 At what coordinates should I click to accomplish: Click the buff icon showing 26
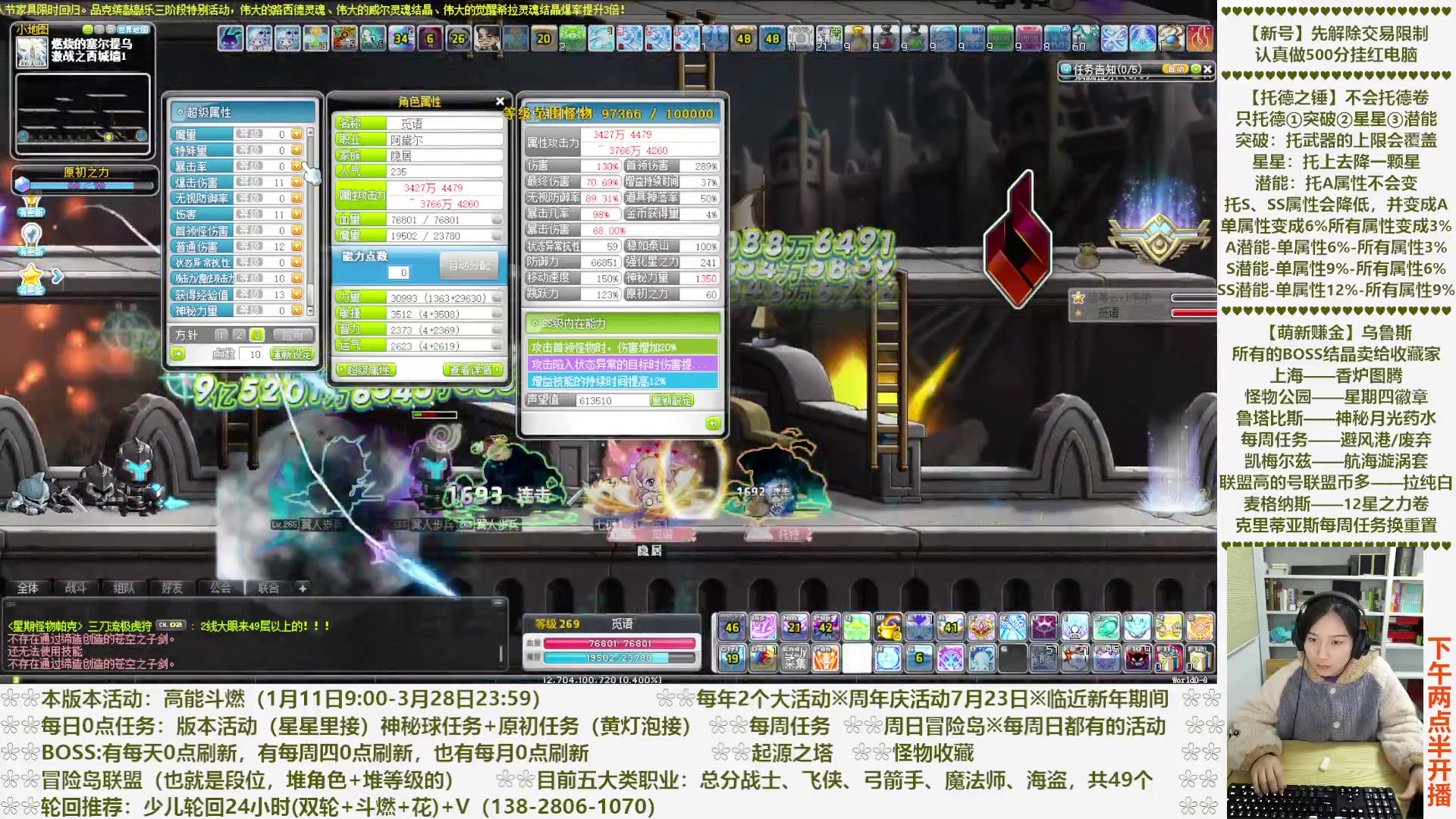tap(458, 38)
